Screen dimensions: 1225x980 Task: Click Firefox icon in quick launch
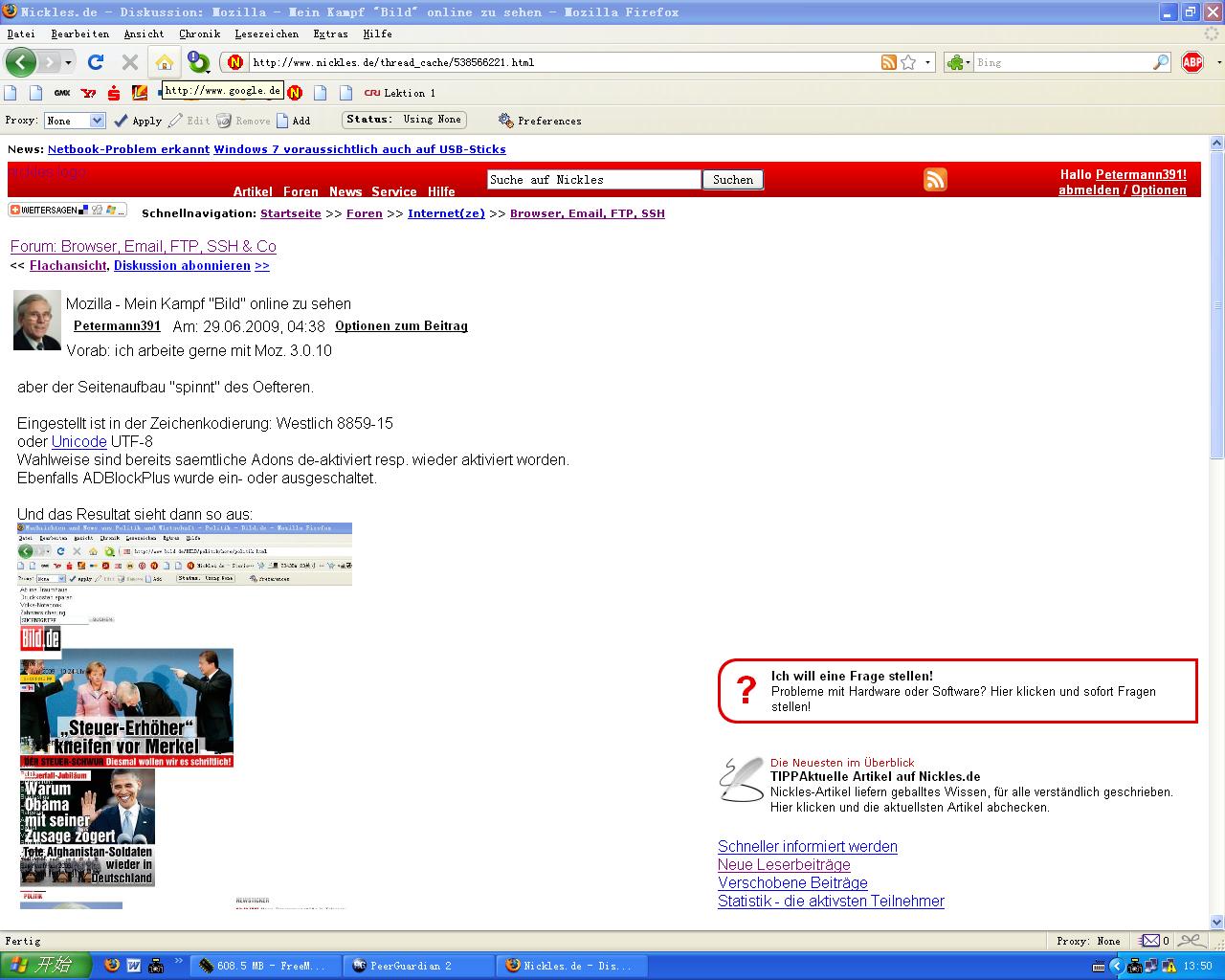click(111, 966)
